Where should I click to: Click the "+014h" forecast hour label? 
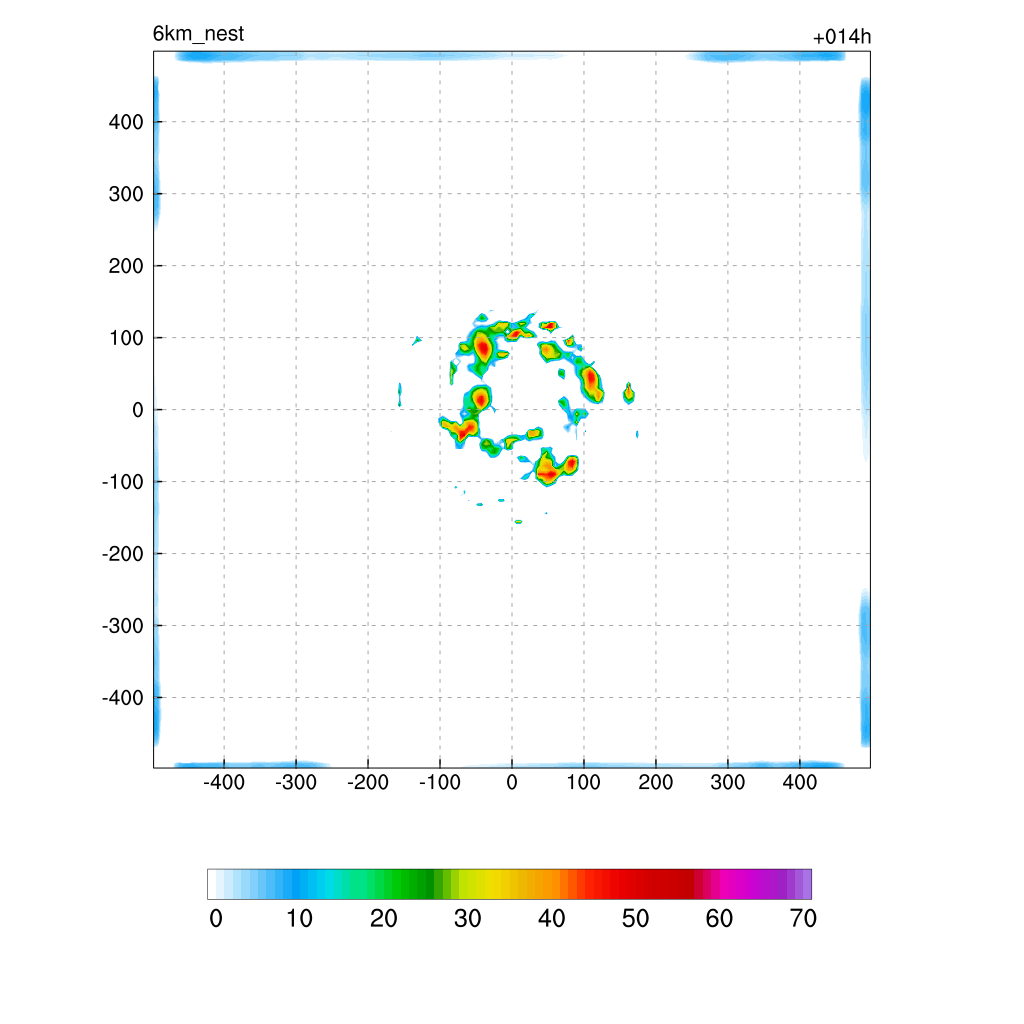pos(842,37)
